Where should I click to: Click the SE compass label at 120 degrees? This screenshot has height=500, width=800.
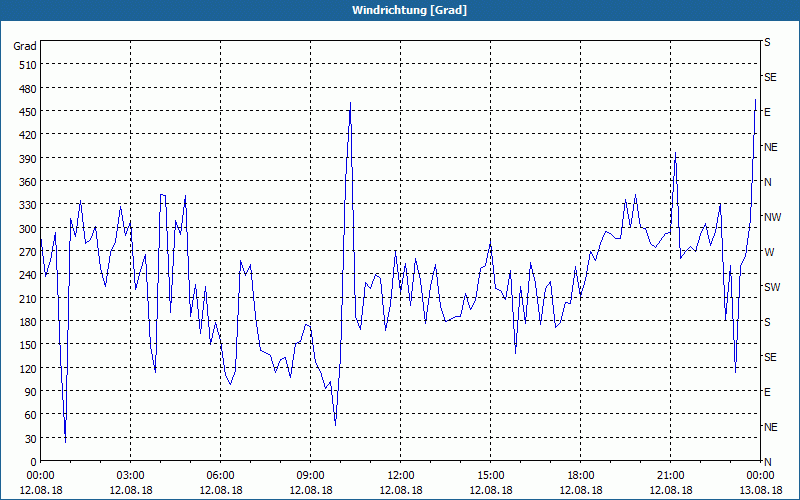click(770, 357)
